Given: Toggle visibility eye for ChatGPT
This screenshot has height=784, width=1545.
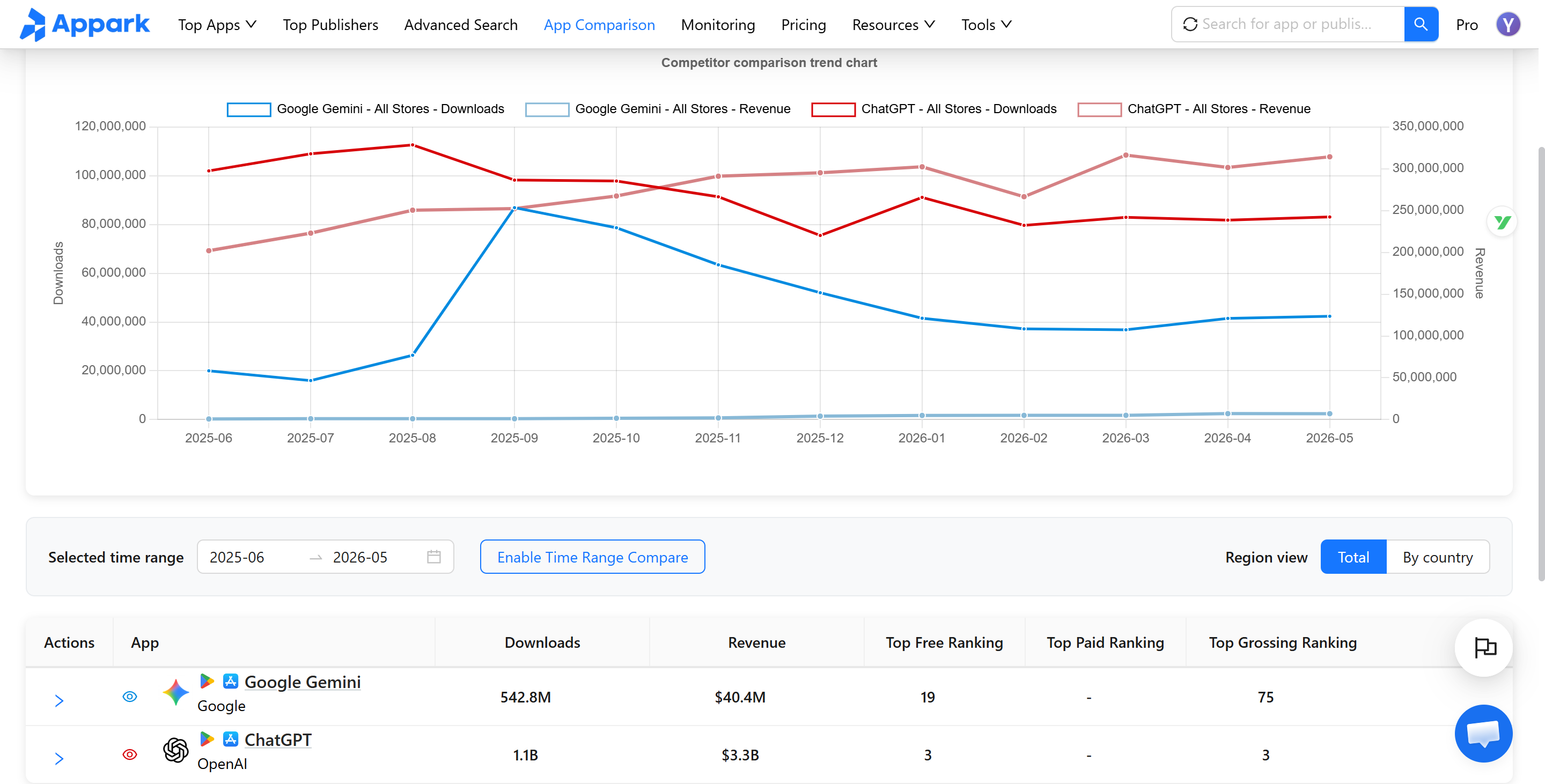Looking at the screenshot, I should click(129, 754).
